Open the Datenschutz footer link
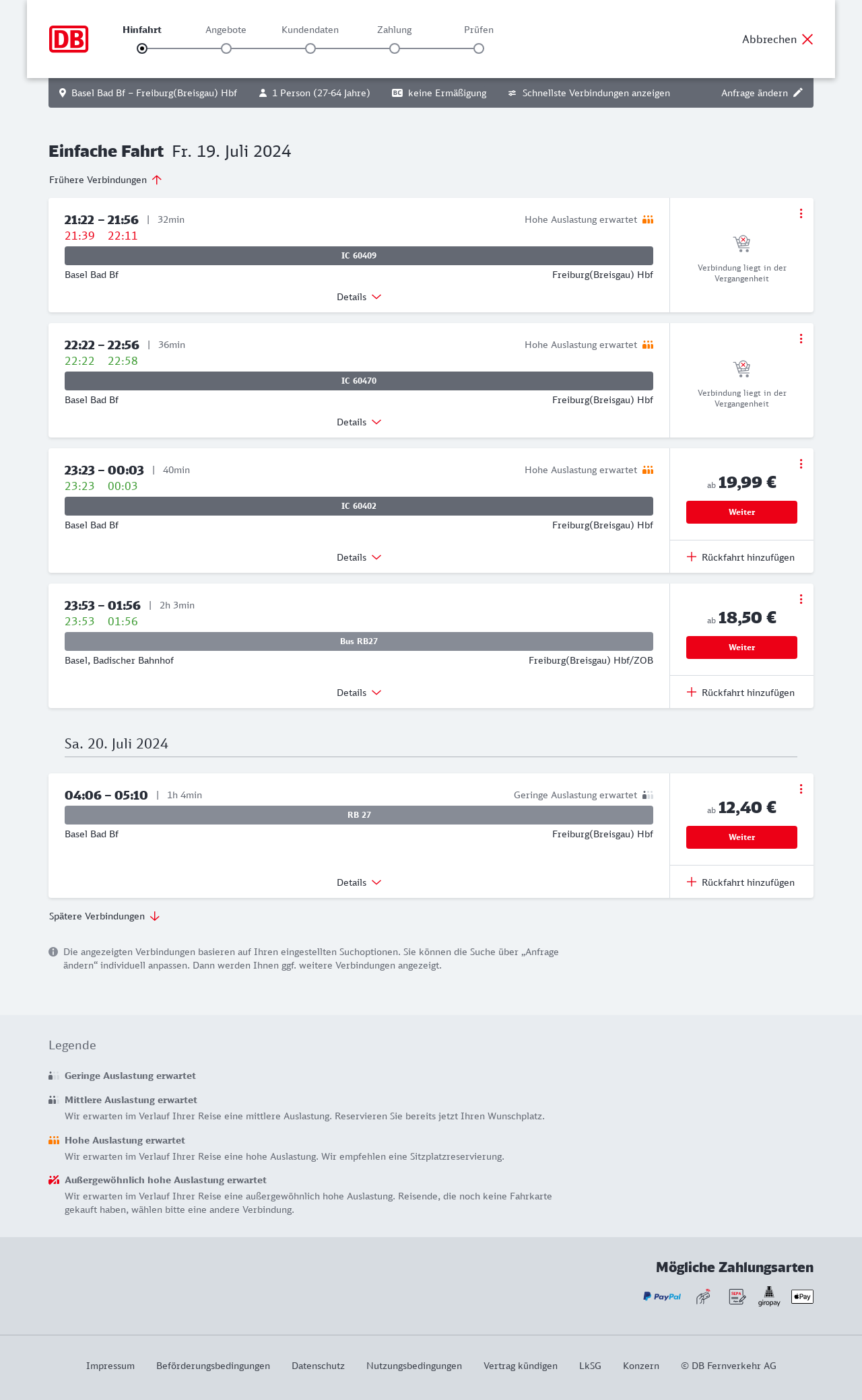Image resolution: width=862 pixels, height=1400 pixels. pos(318,1366)
